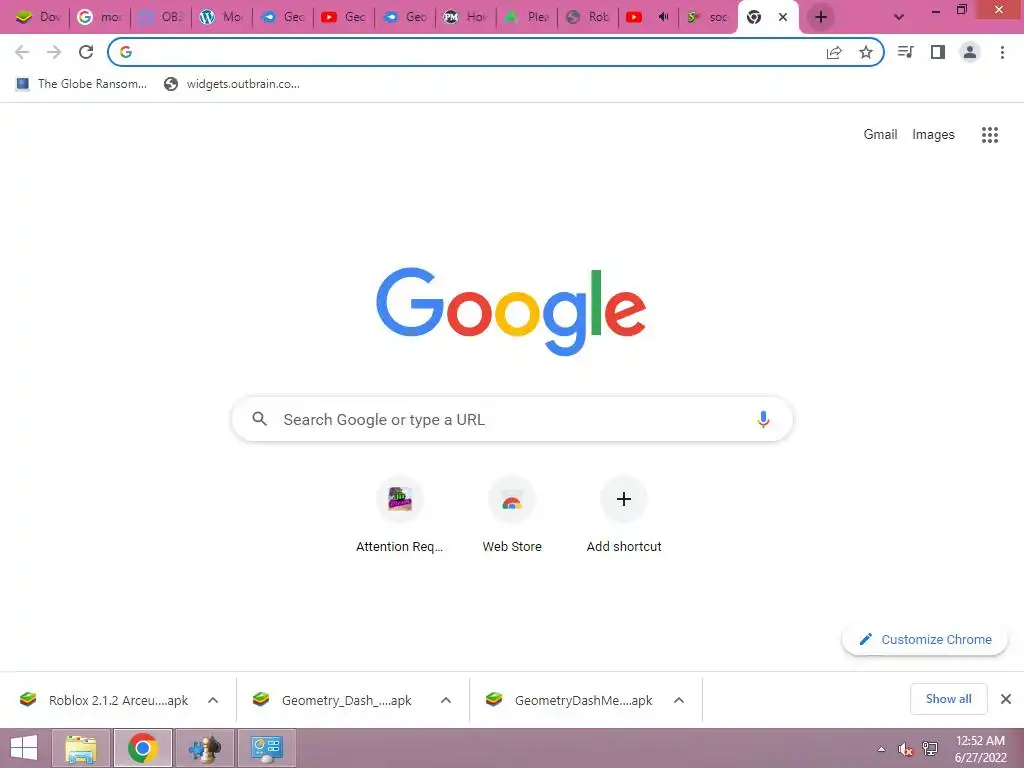Image resolution: width=1024 pixels, height=768 pixels.
Task: Close the current New Tab
Action: click(x=783, y=18)
